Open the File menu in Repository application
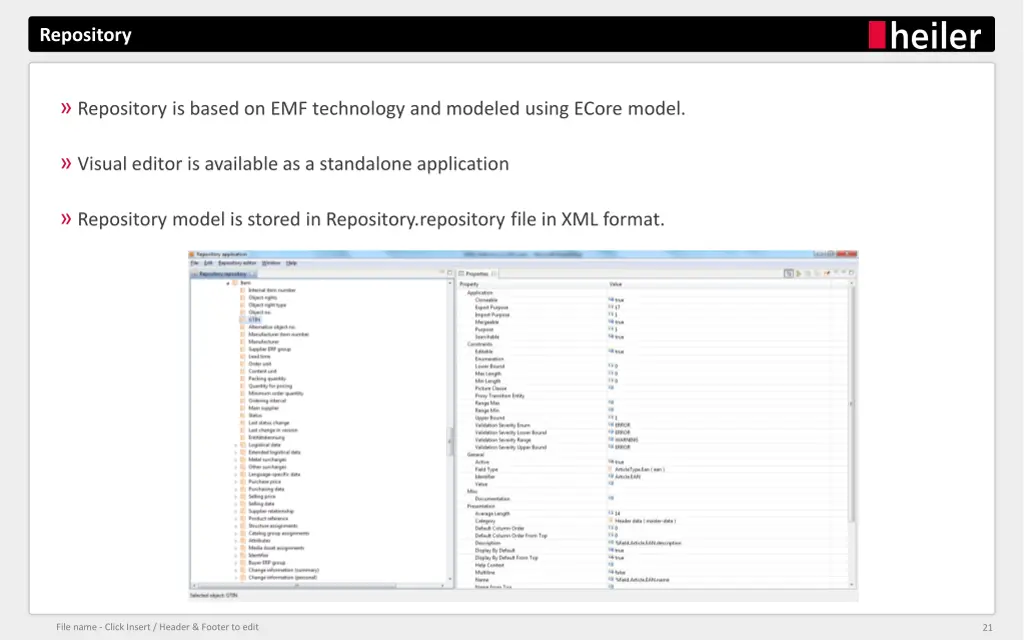This screenshot has width=1024, height=640. (195, 263)
